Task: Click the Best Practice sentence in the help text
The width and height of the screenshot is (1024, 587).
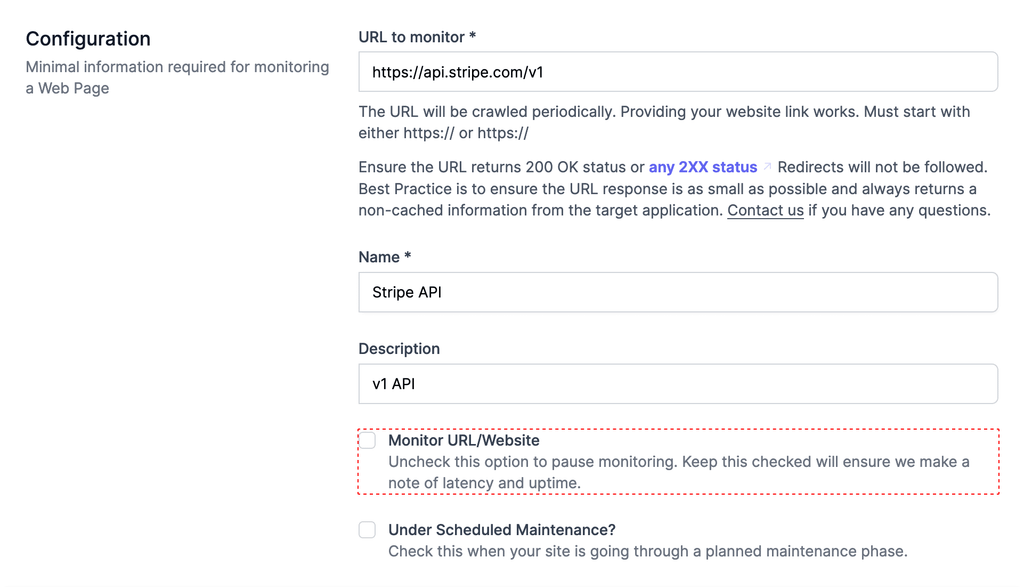Action: 674,199
